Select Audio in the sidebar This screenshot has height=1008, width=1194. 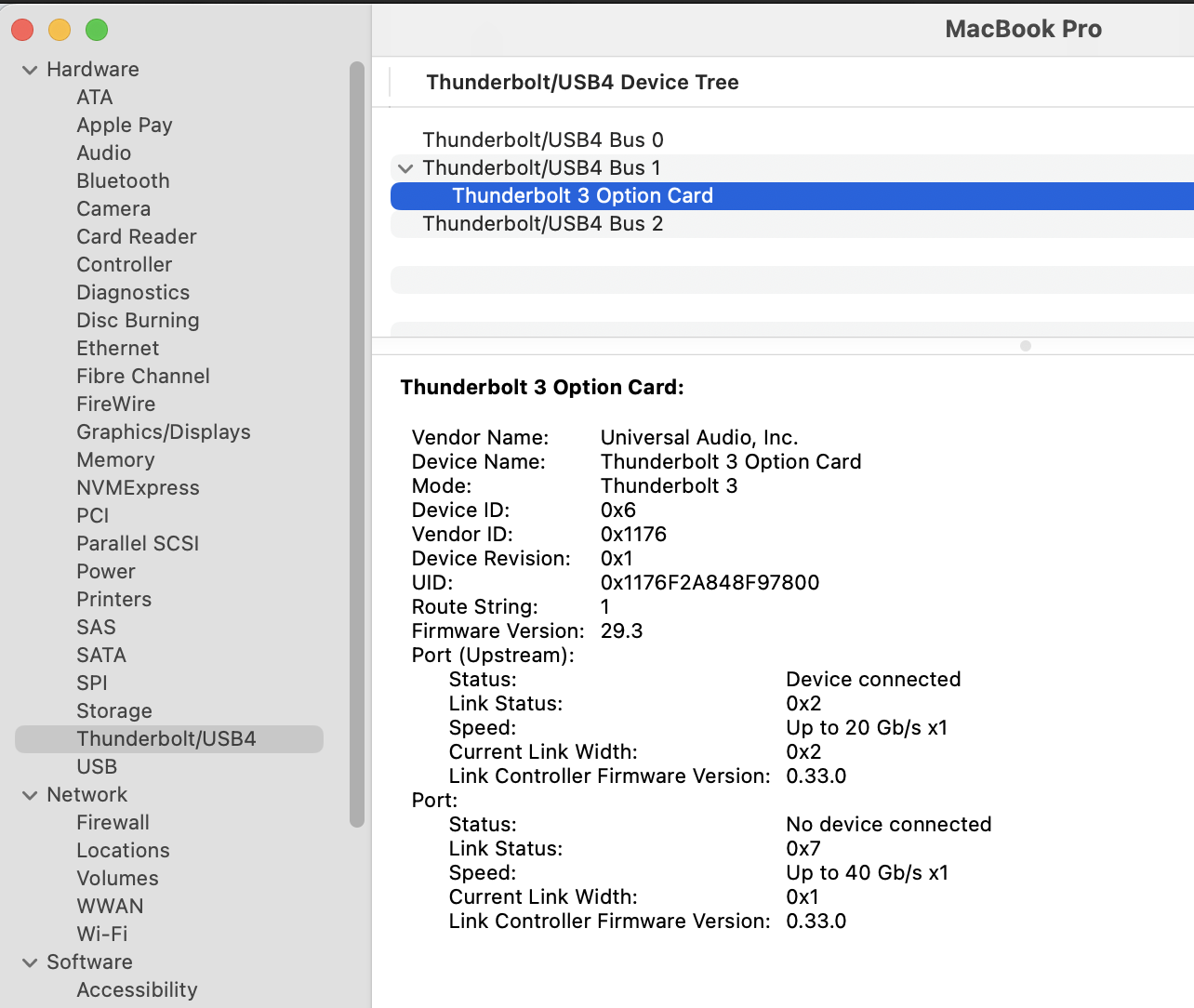(104, 153)
